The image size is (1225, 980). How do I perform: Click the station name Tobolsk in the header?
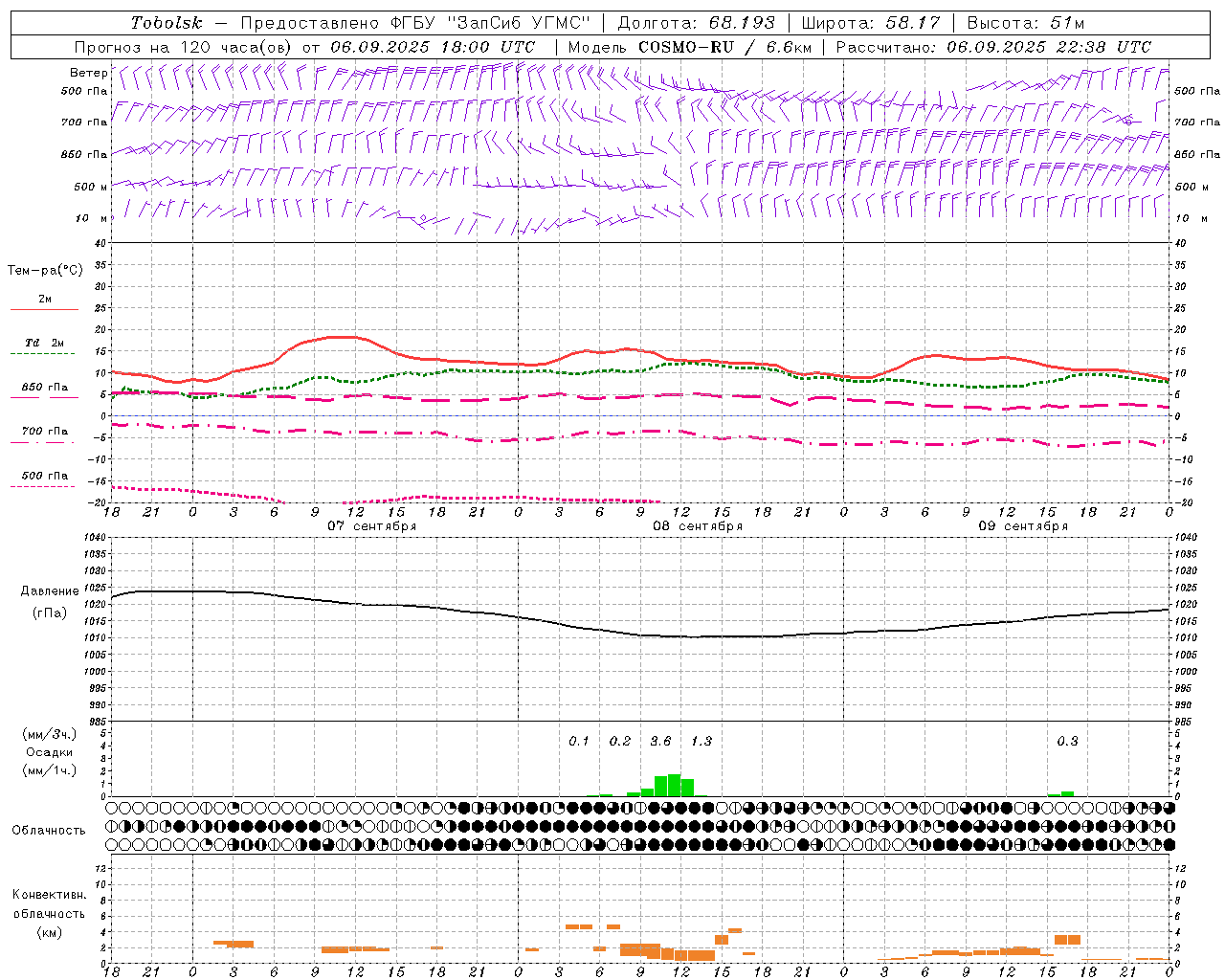(x=167, y=23)
